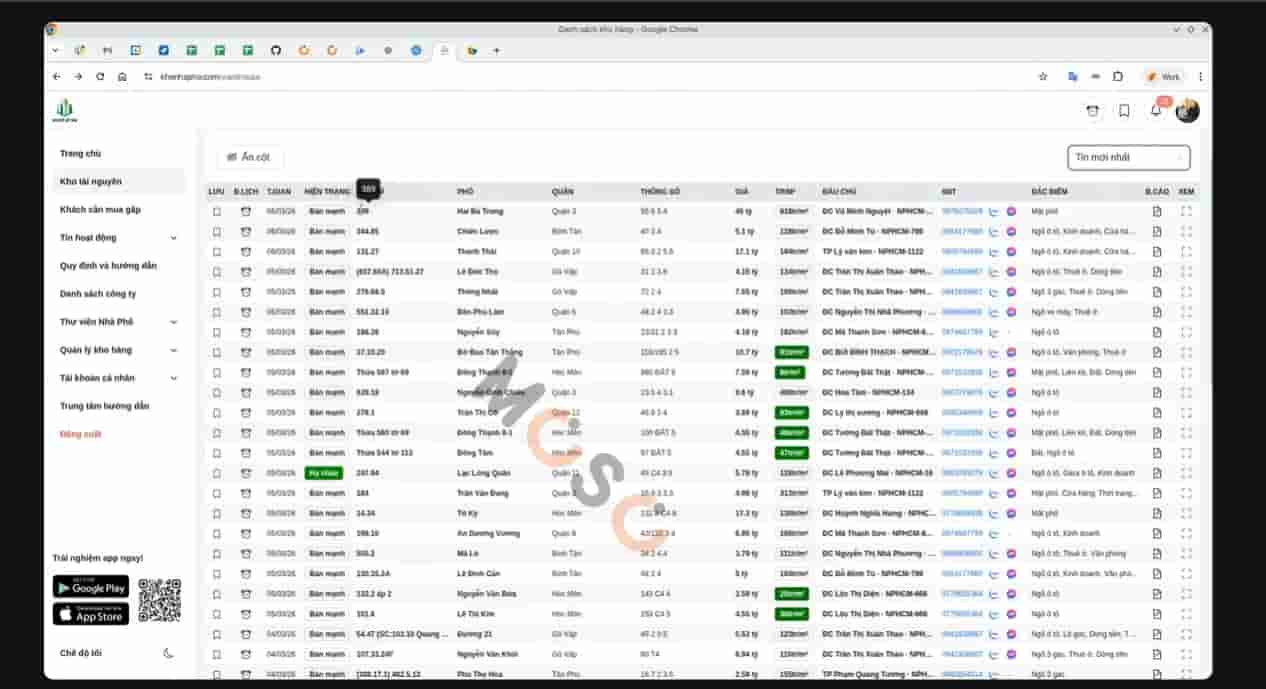Open the notification bell in the header
The image size is (1266, 689).
[1156, 111]
